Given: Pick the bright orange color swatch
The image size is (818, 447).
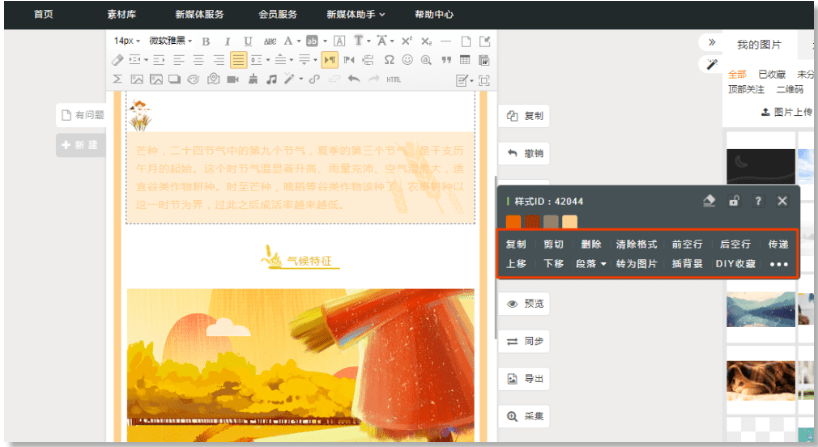Looking at the screenshot, I should point(513,222).
